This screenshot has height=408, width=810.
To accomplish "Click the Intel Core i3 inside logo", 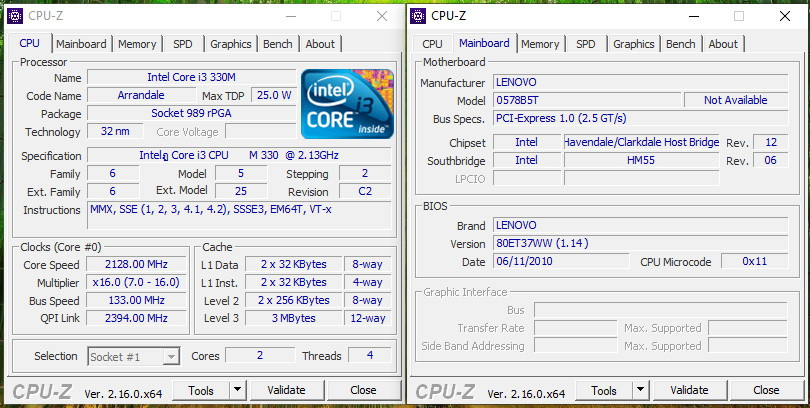I will [x=347, y=104].
